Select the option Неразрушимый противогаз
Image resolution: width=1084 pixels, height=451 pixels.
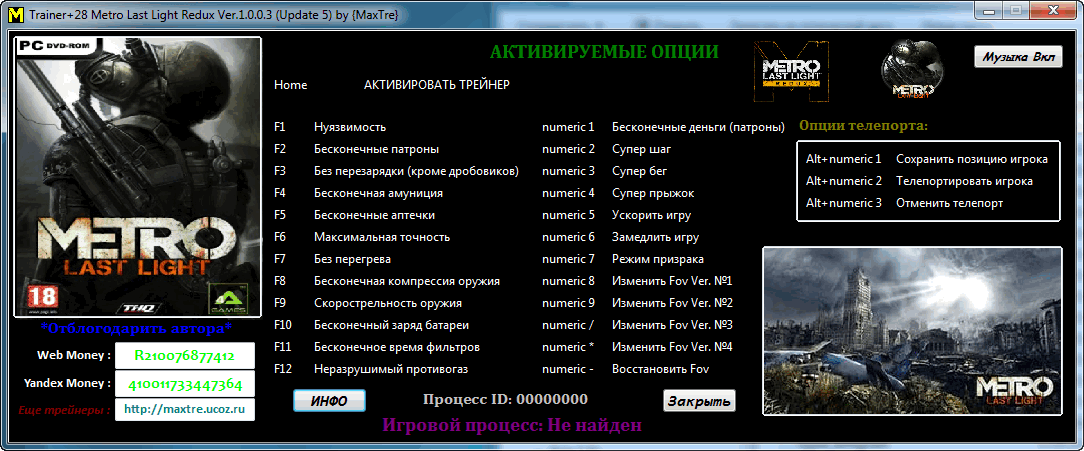click(x=391, y=369)
